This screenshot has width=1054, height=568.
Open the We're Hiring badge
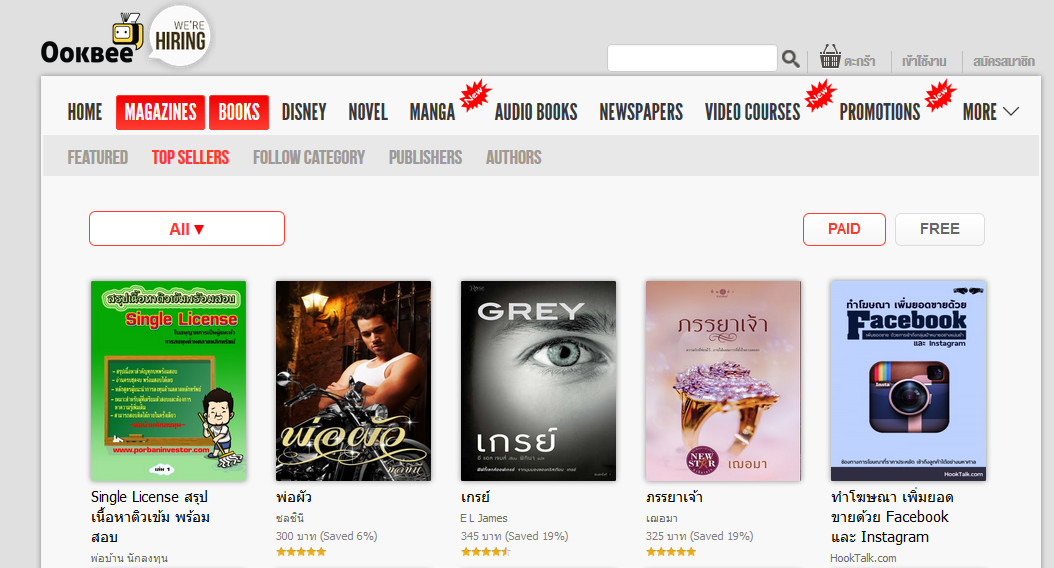[180, 36]
